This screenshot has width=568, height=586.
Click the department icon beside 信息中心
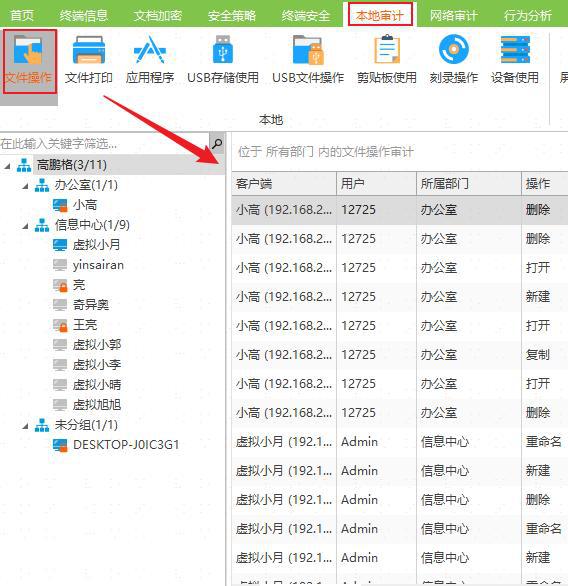pyautogui.click(x=42, y=225)
